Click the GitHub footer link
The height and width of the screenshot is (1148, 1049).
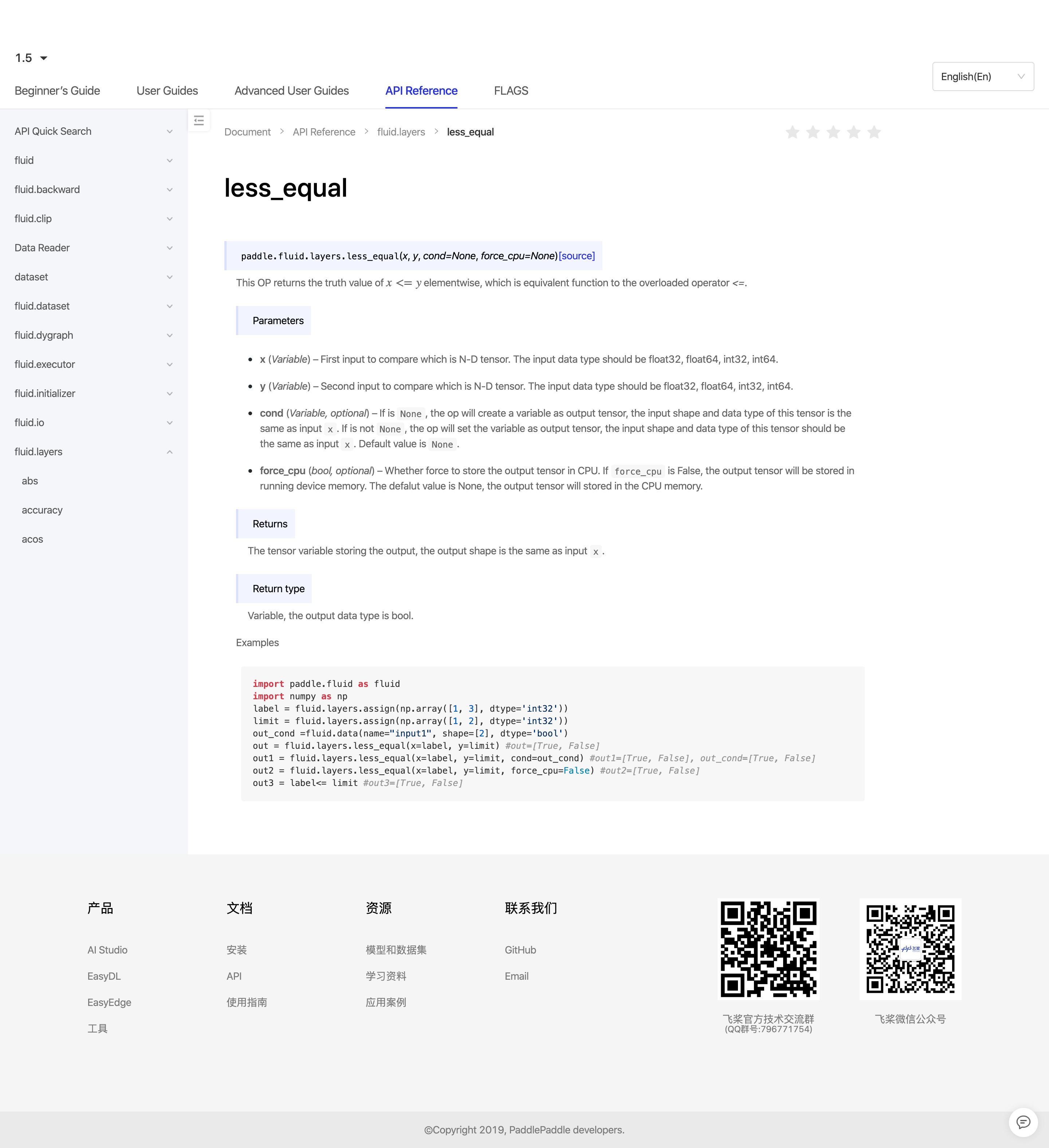click(520, 950)
